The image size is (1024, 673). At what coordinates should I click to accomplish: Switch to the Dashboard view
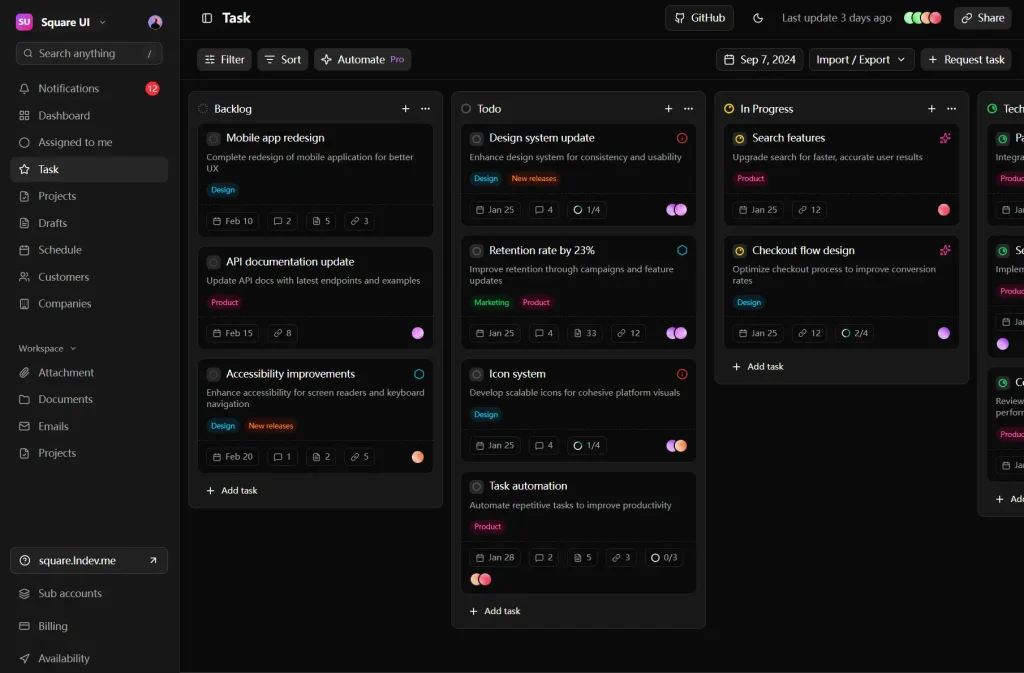point(63,115)
